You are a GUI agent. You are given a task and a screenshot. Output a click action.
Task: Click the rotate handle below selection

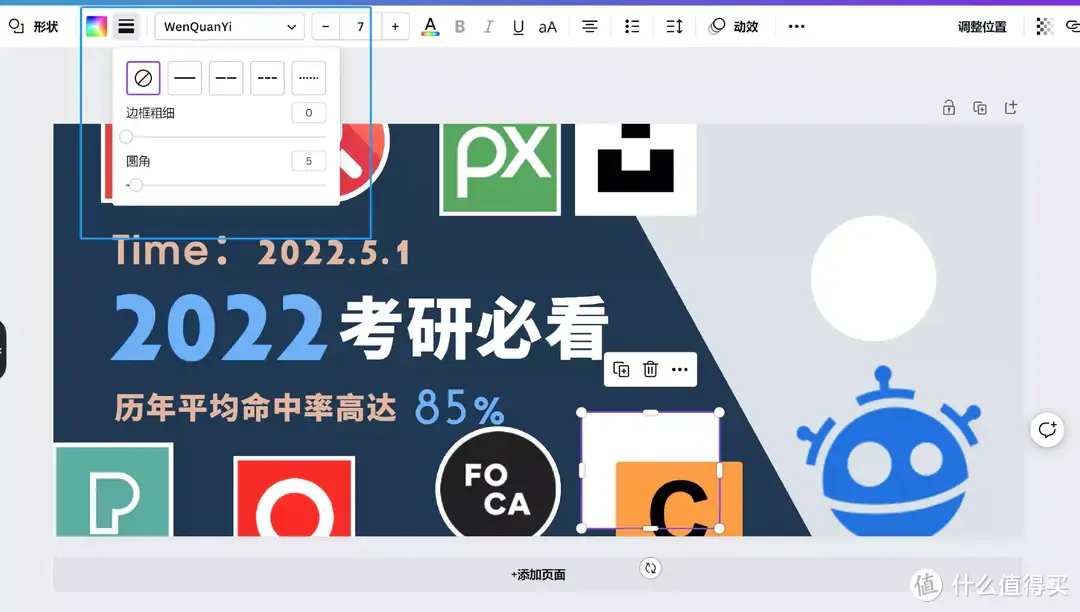pos(650,568)
